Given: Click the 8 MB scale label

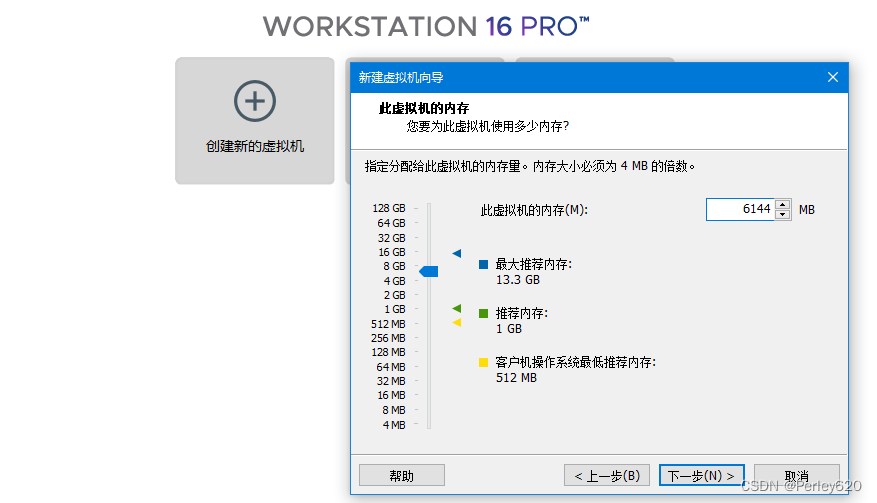Looking at the screenshot, I should click(394, 410).
